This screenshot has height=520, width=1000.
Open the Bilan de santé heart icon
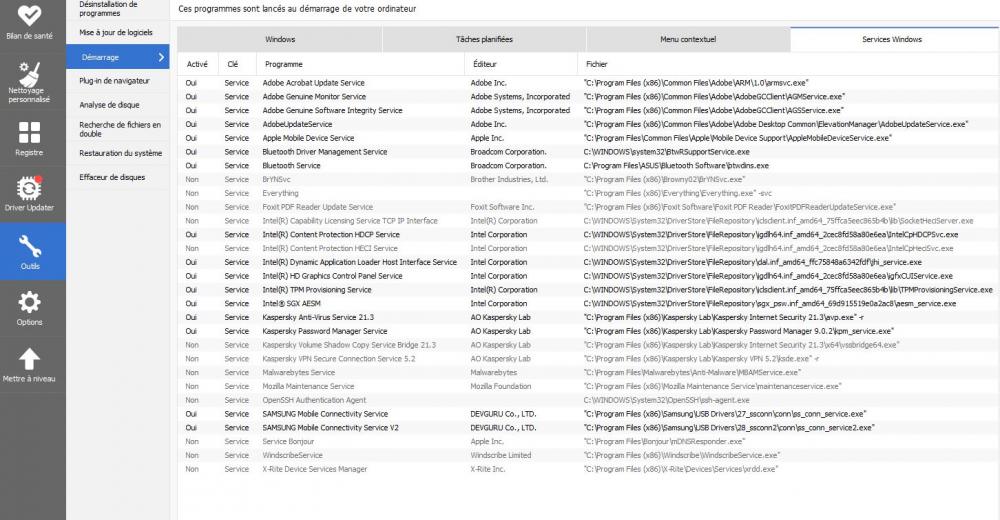tap(29, 15)
